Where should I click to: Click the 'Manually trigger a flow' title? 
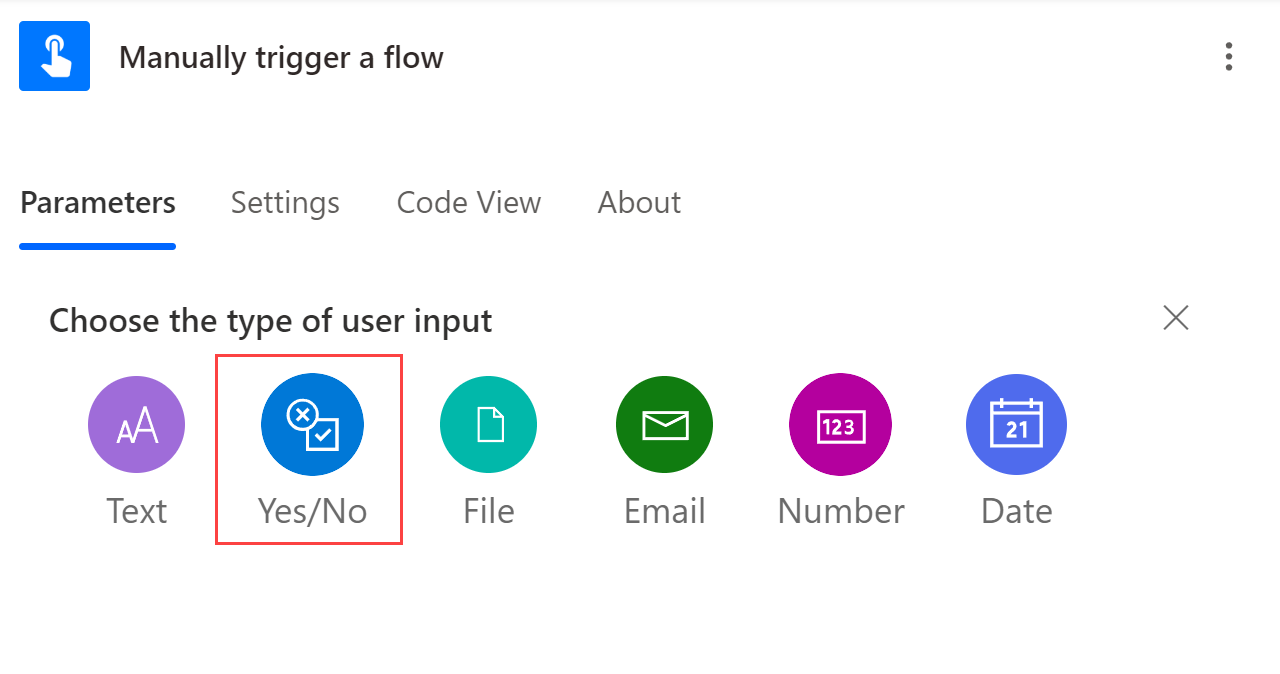281,58
